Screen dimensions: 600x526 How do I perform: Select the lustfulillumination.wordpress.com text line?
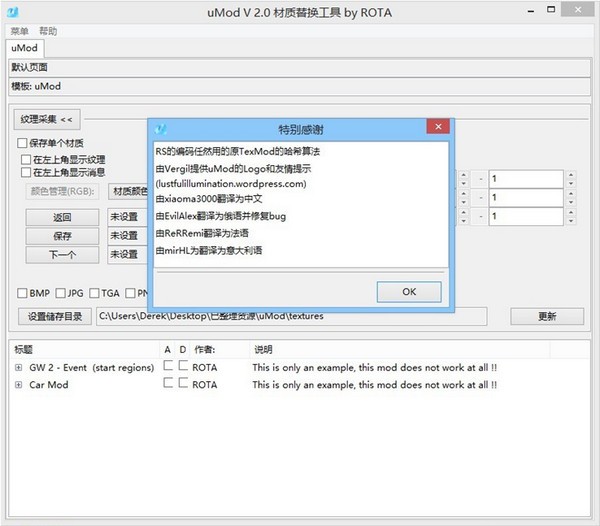pos(231,184)
